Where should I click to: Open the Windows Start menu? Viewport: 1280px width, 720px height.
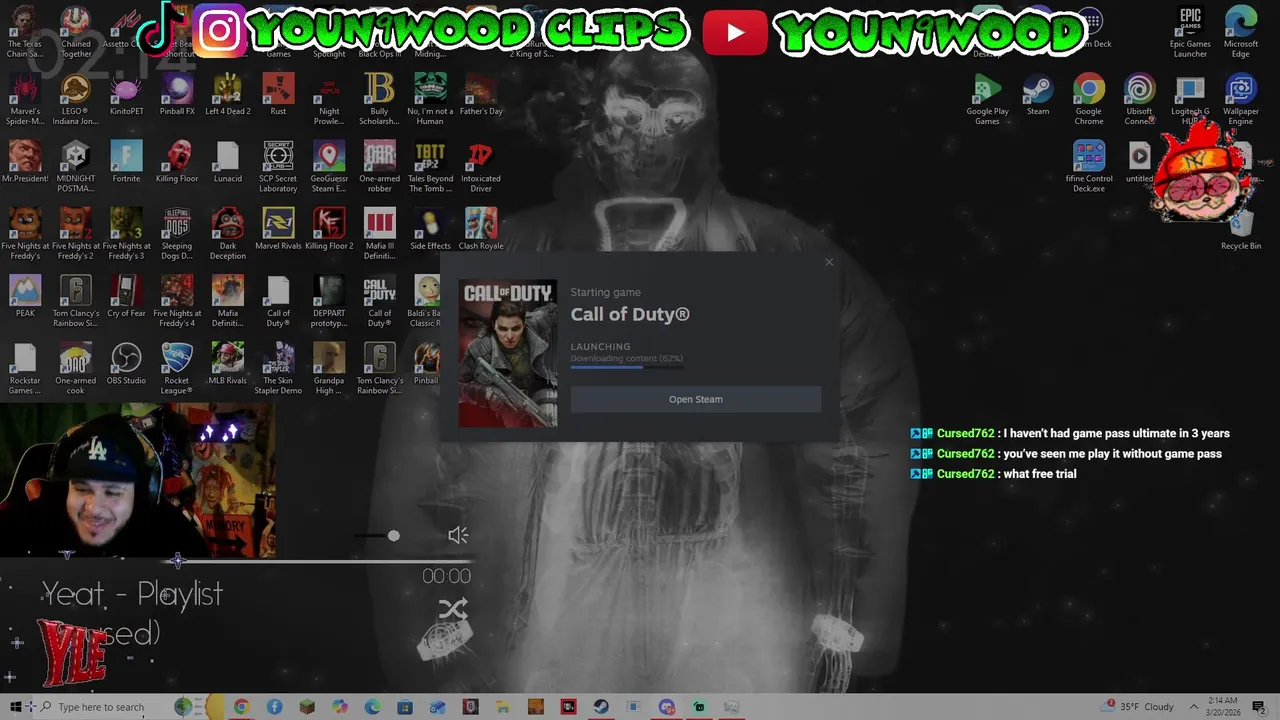[x=14, y=707]
